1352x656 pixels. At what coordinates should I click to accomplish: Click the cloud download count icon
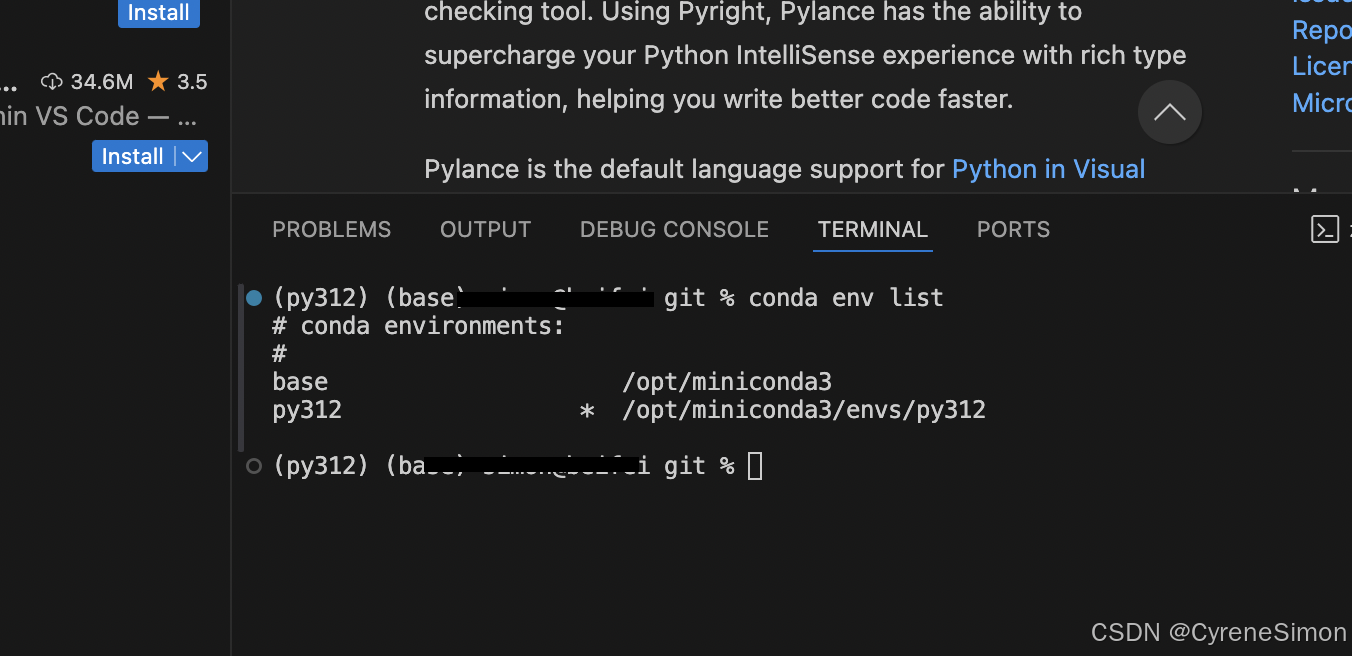[x=51, y=82]
